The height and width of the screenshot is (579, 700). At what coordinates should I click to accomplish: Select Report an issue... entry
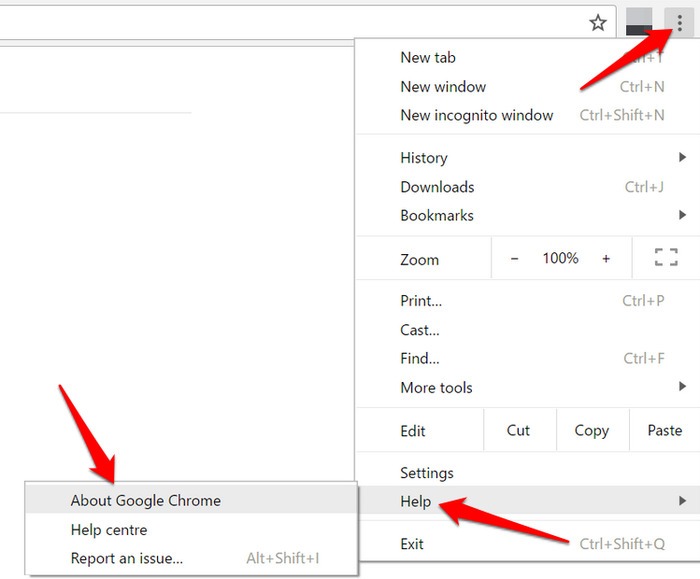191,558
